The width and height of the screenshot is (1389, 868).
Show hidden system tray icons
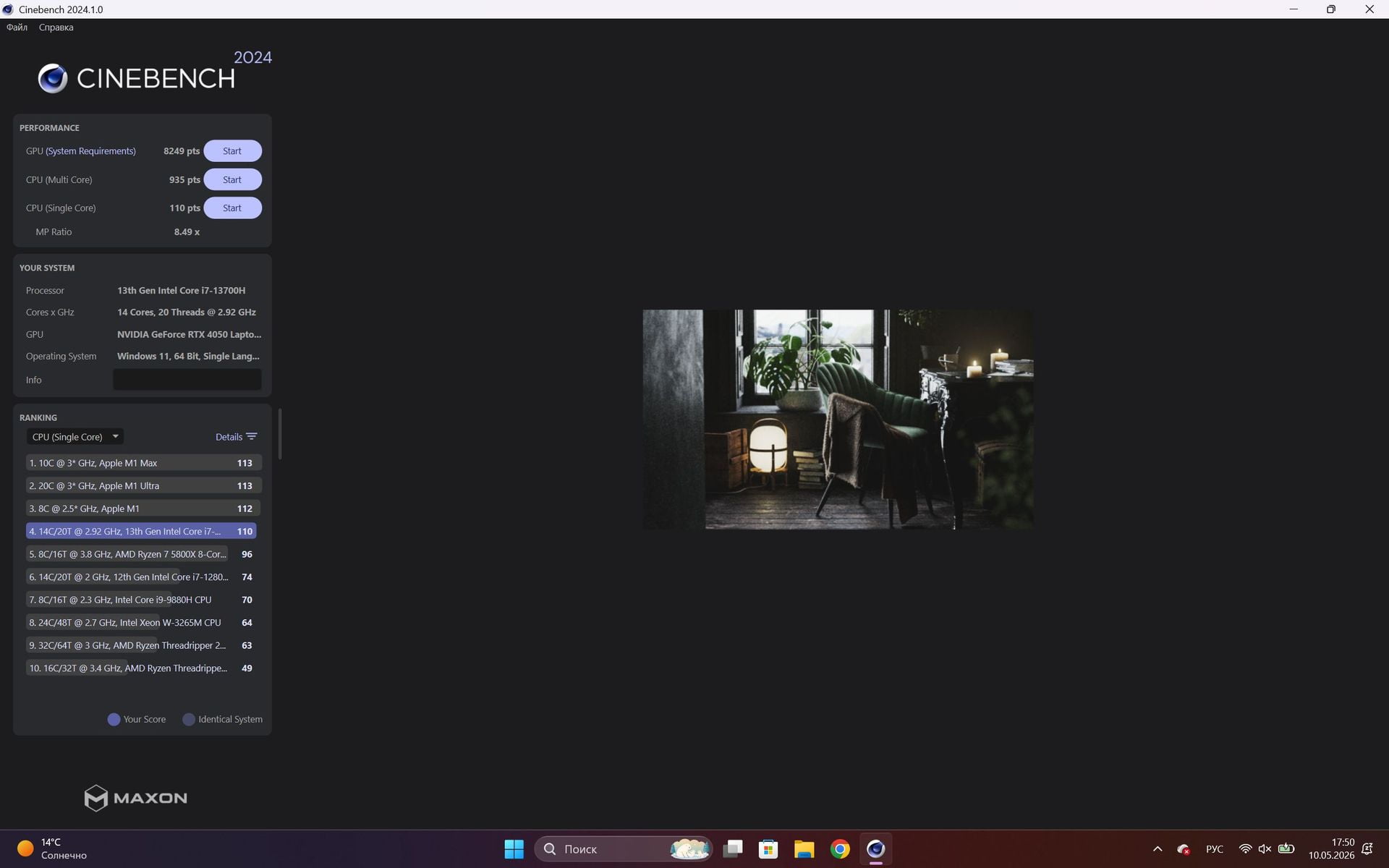(x=1157, y=849)
